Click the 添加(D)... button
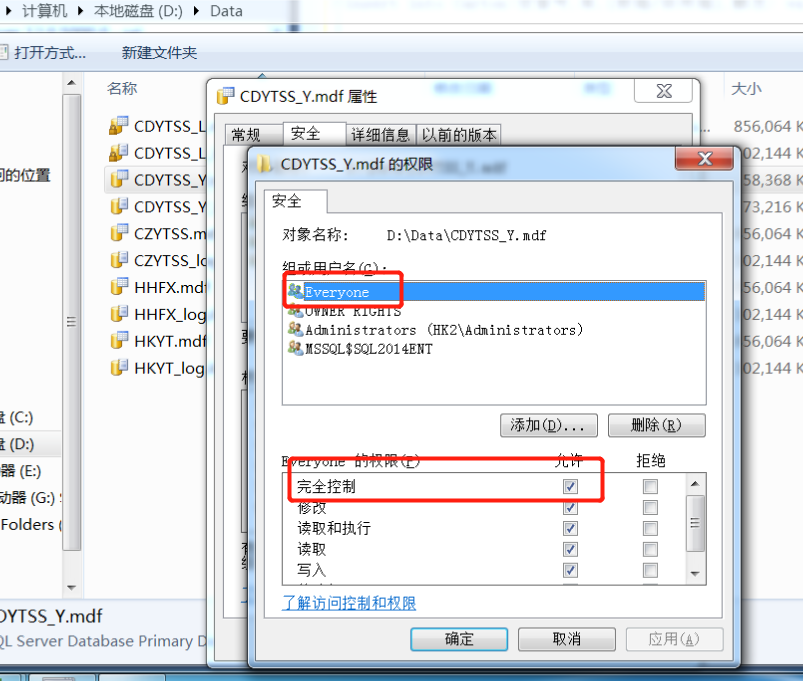The image size is (803, 681). coord(548,425)
